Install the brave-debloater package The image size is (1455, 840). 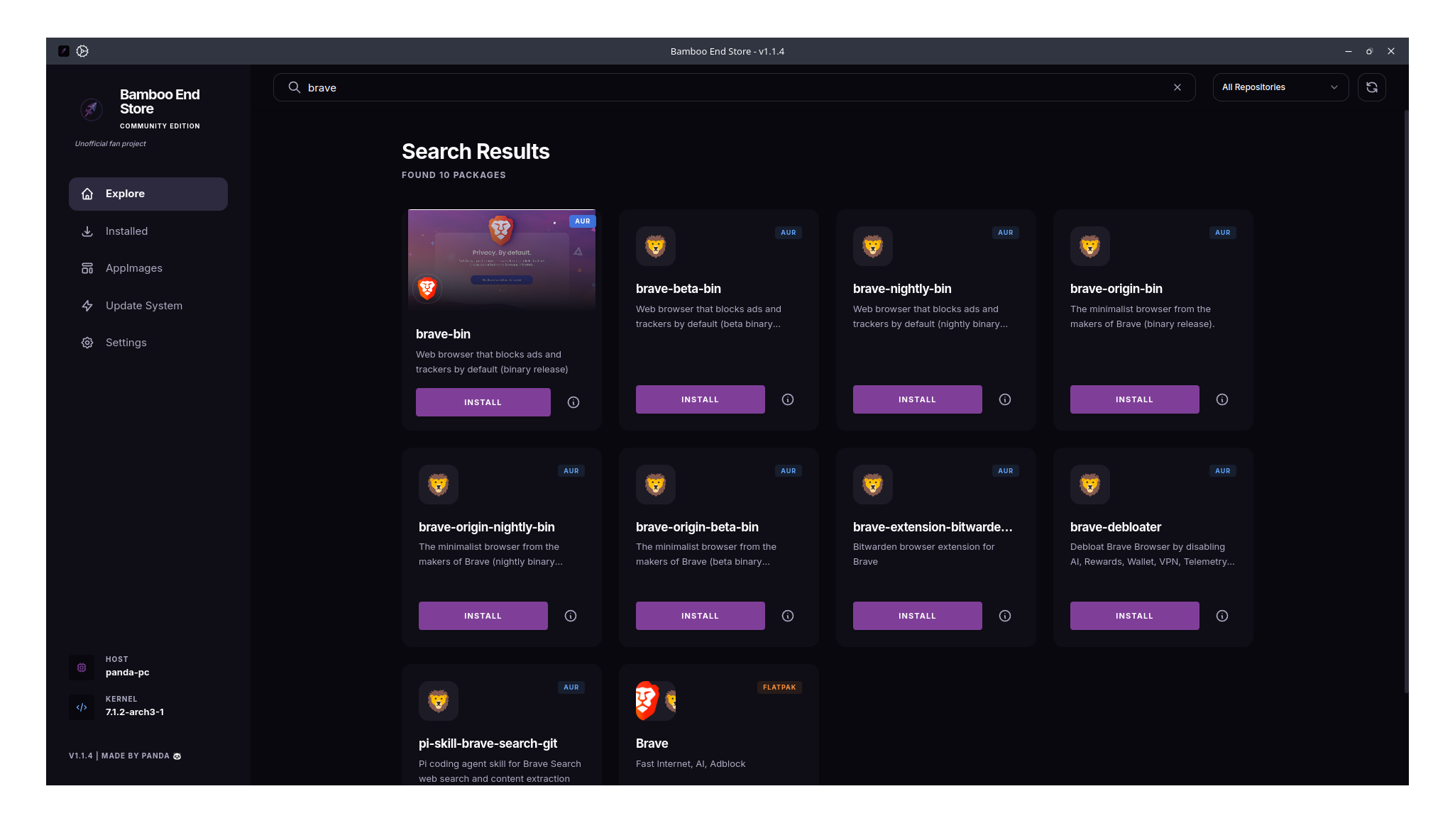1135,616
